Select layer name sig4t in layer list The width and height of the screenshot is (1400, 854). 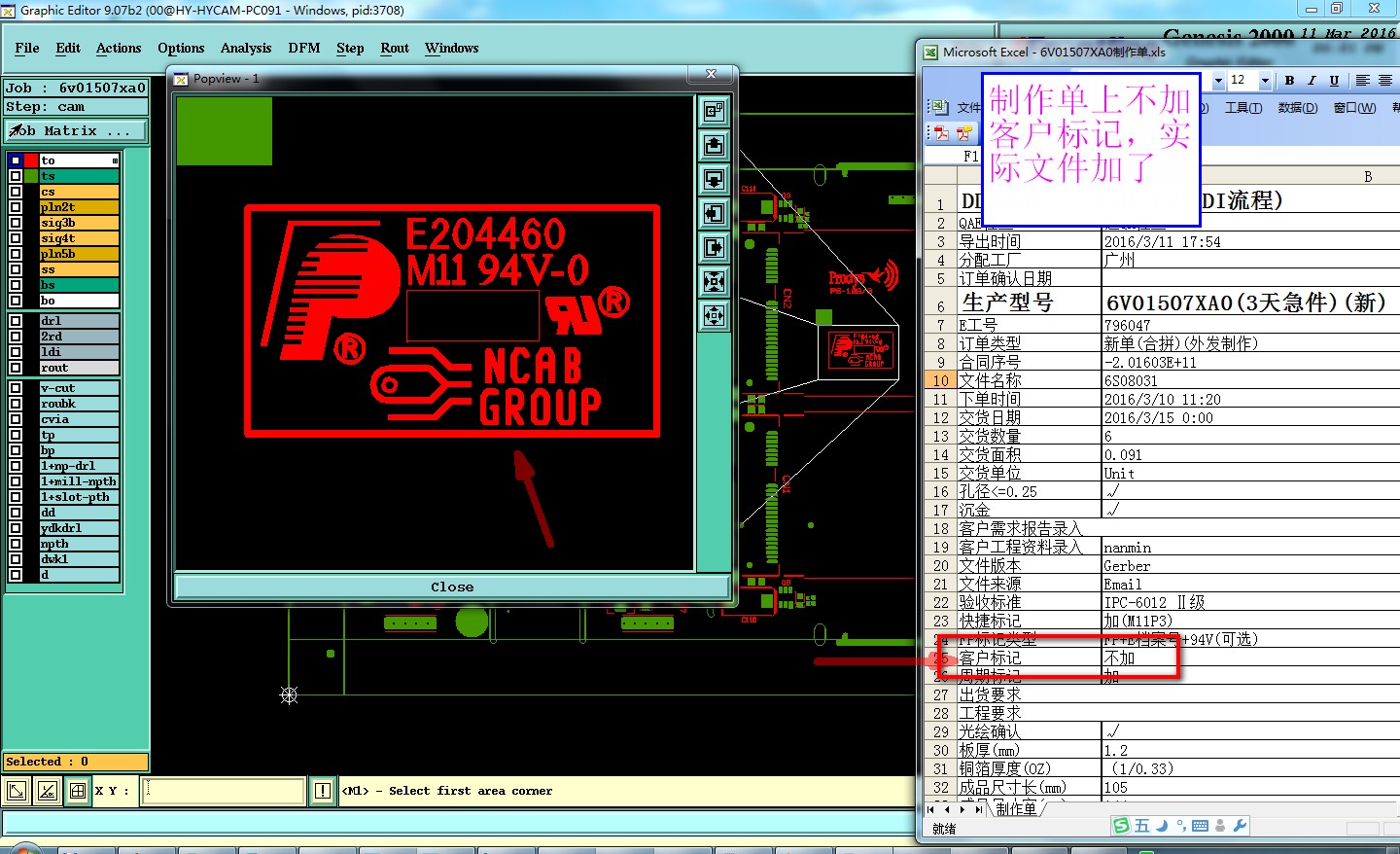pyautogui.click(x=80, y=238)
